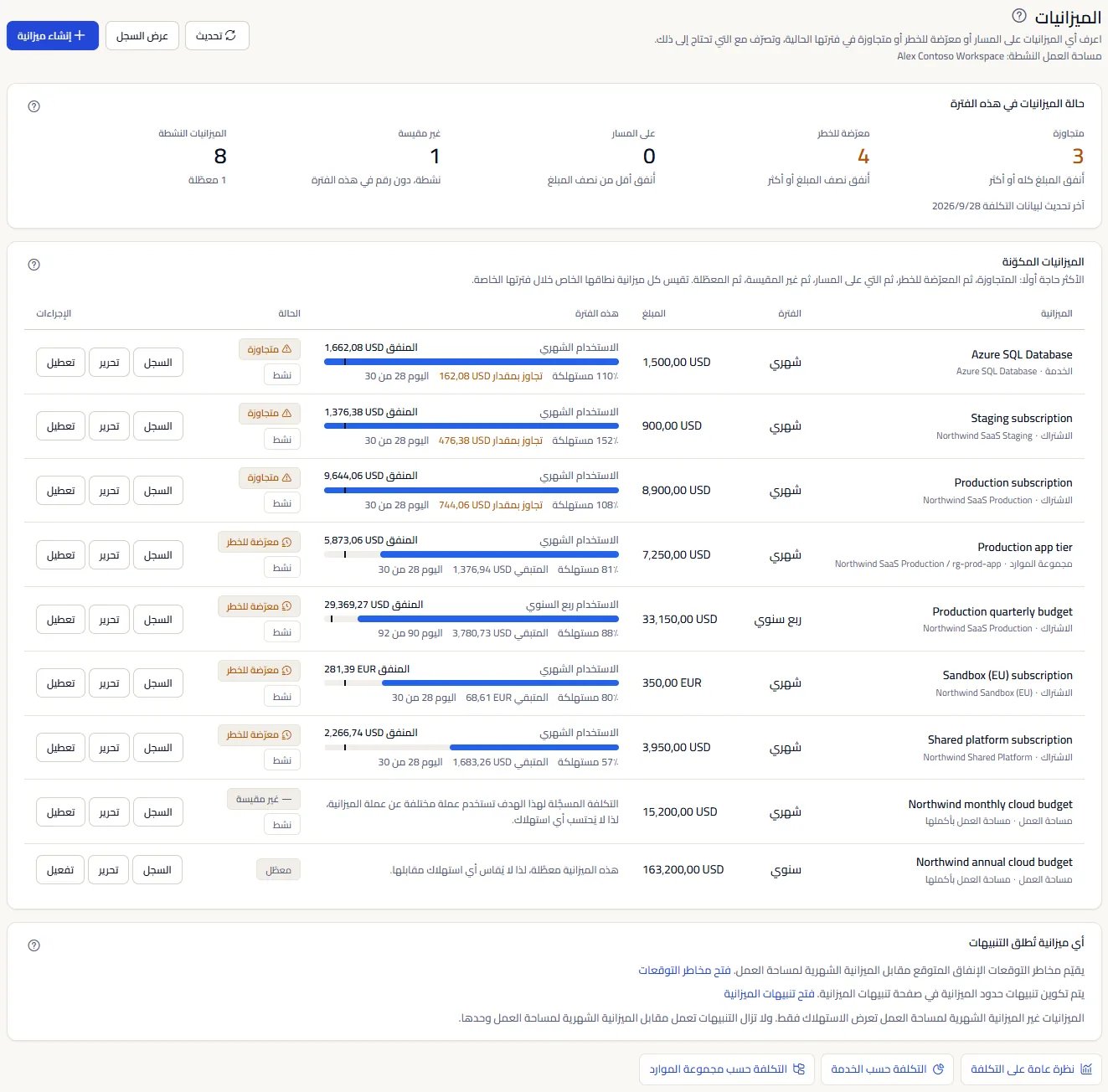Click help icon in حالة الميزانيات في هذه الفترة card
This screenshot has height=1092, width=1108.
pos(34,106)
